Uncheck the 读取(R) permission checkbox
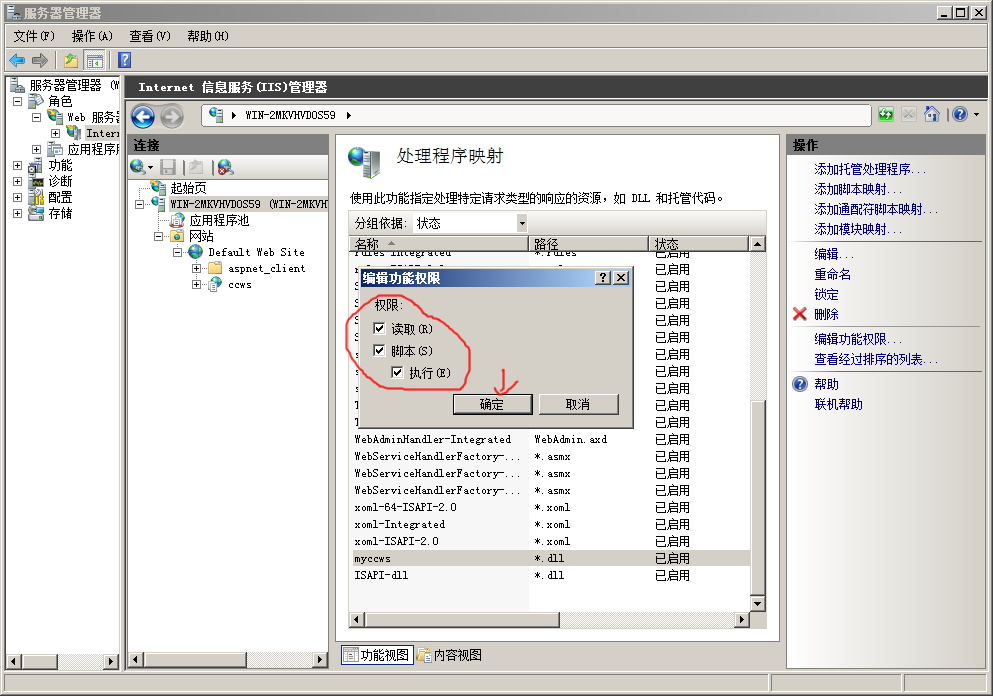Viewport: 993px width, 696px height. (379, 329)
